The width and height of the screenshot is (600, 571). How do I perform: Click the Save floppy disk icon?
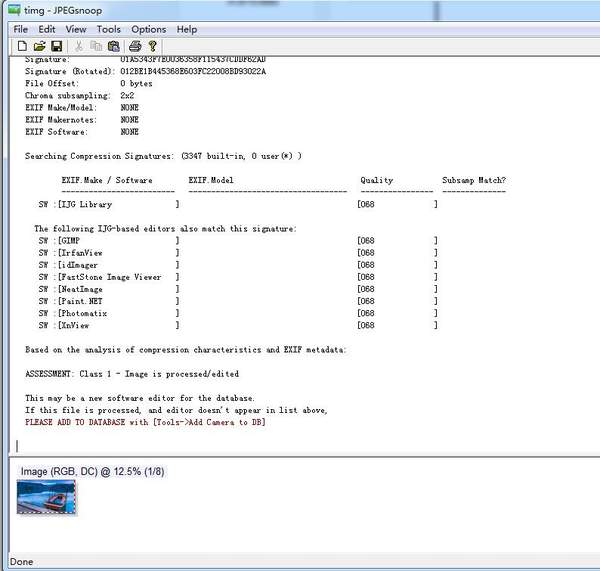point(56,46)
